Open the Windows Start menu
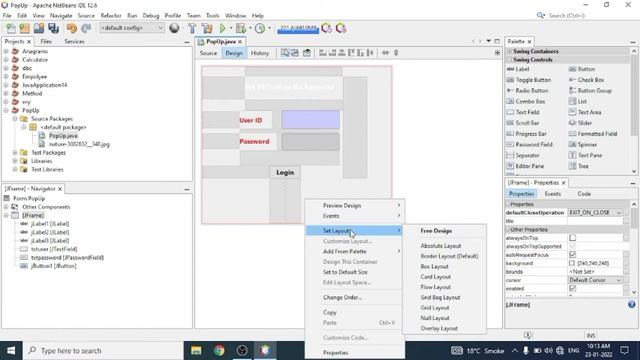 (x=11, y=351)
